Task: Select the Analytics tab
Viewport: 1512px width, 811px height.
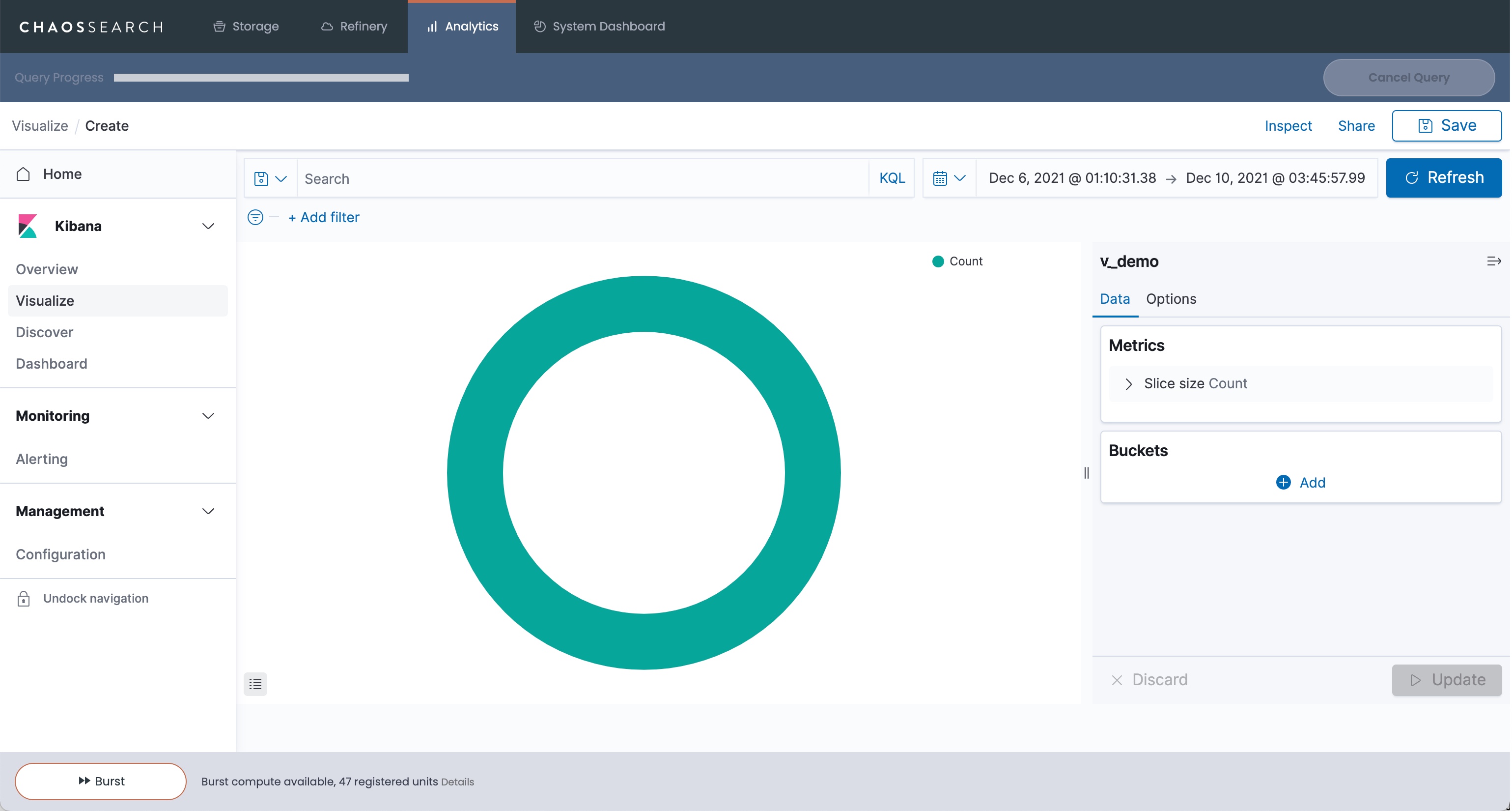Action: pyautogui.click(x=462, y=27)
